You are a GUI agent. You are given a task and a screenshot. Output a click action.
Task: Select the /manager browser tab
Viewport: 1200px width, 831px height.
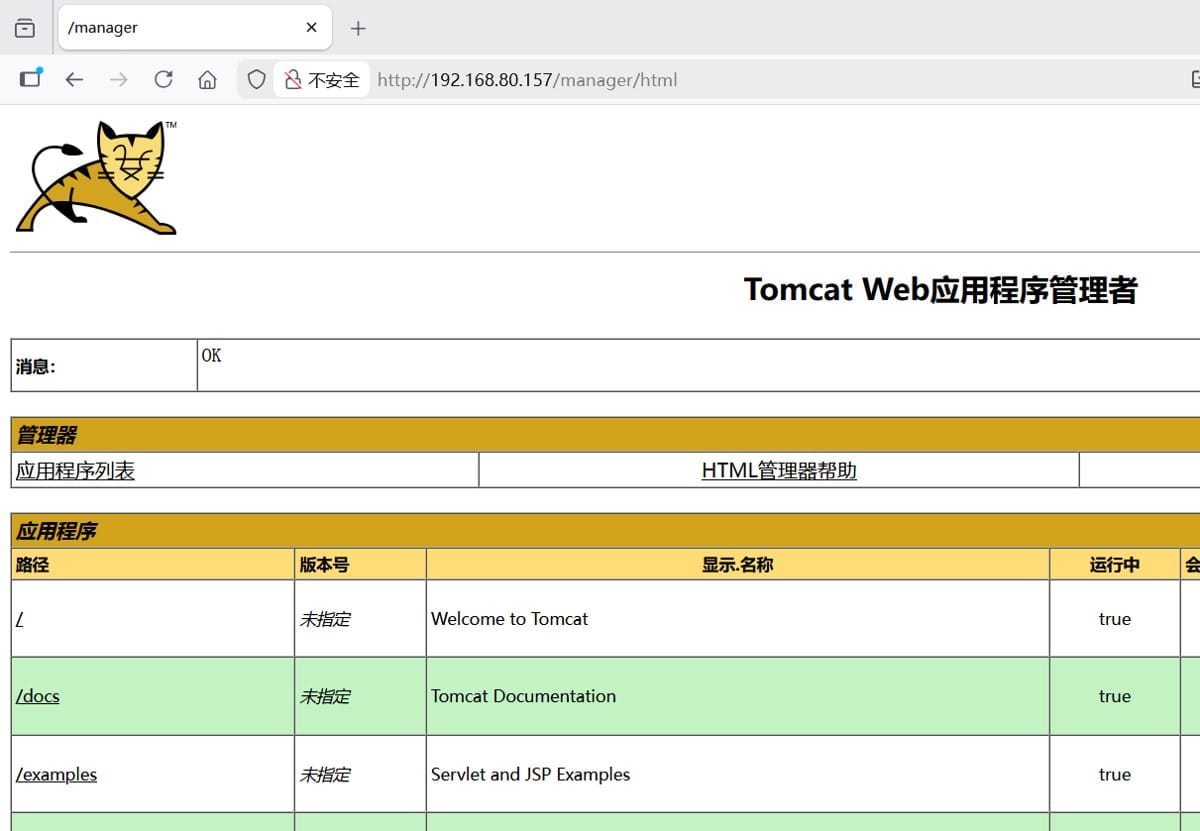(x=194, y=28)
